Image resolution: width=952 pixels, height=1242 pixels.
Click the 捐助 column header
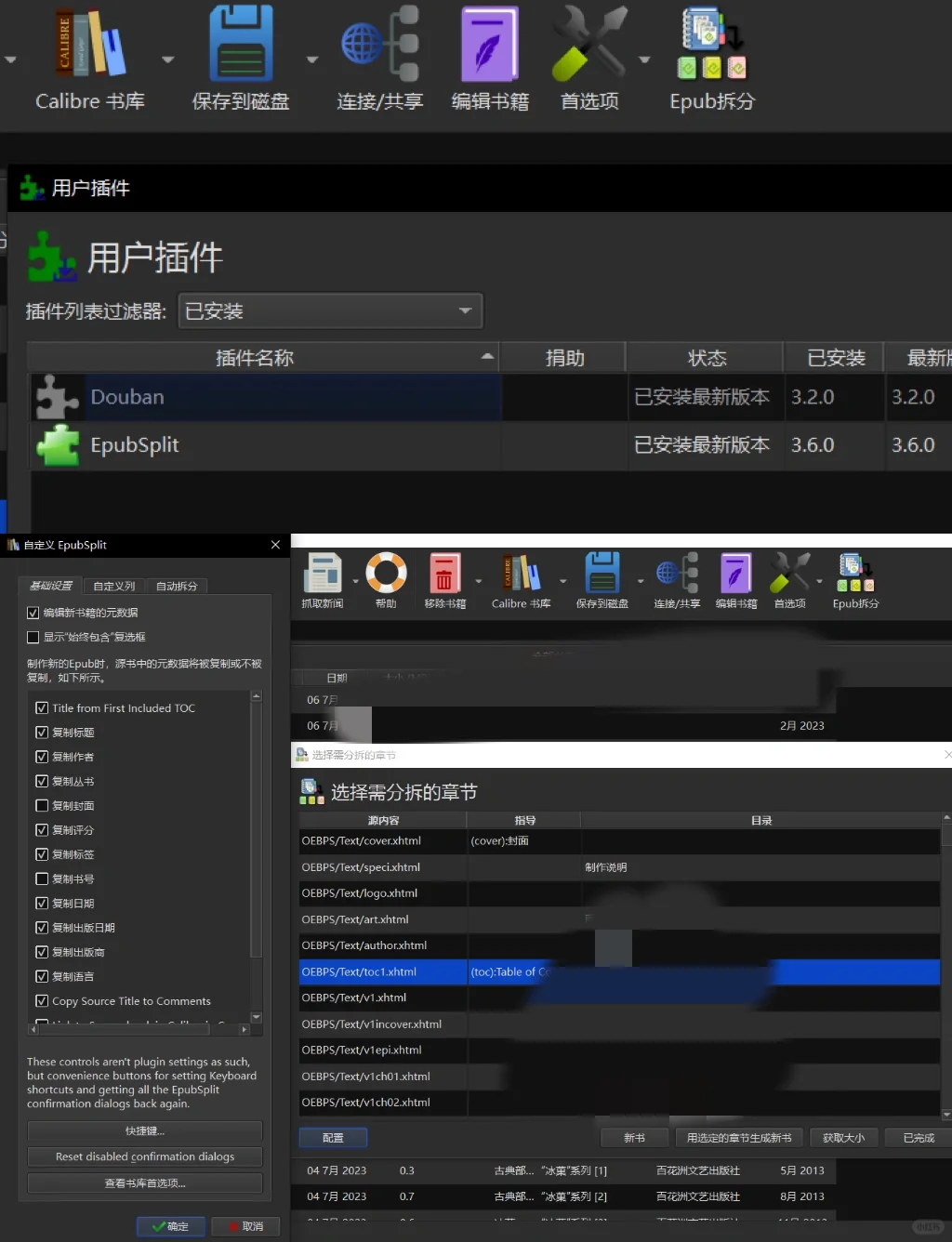(x=563, y=358)
